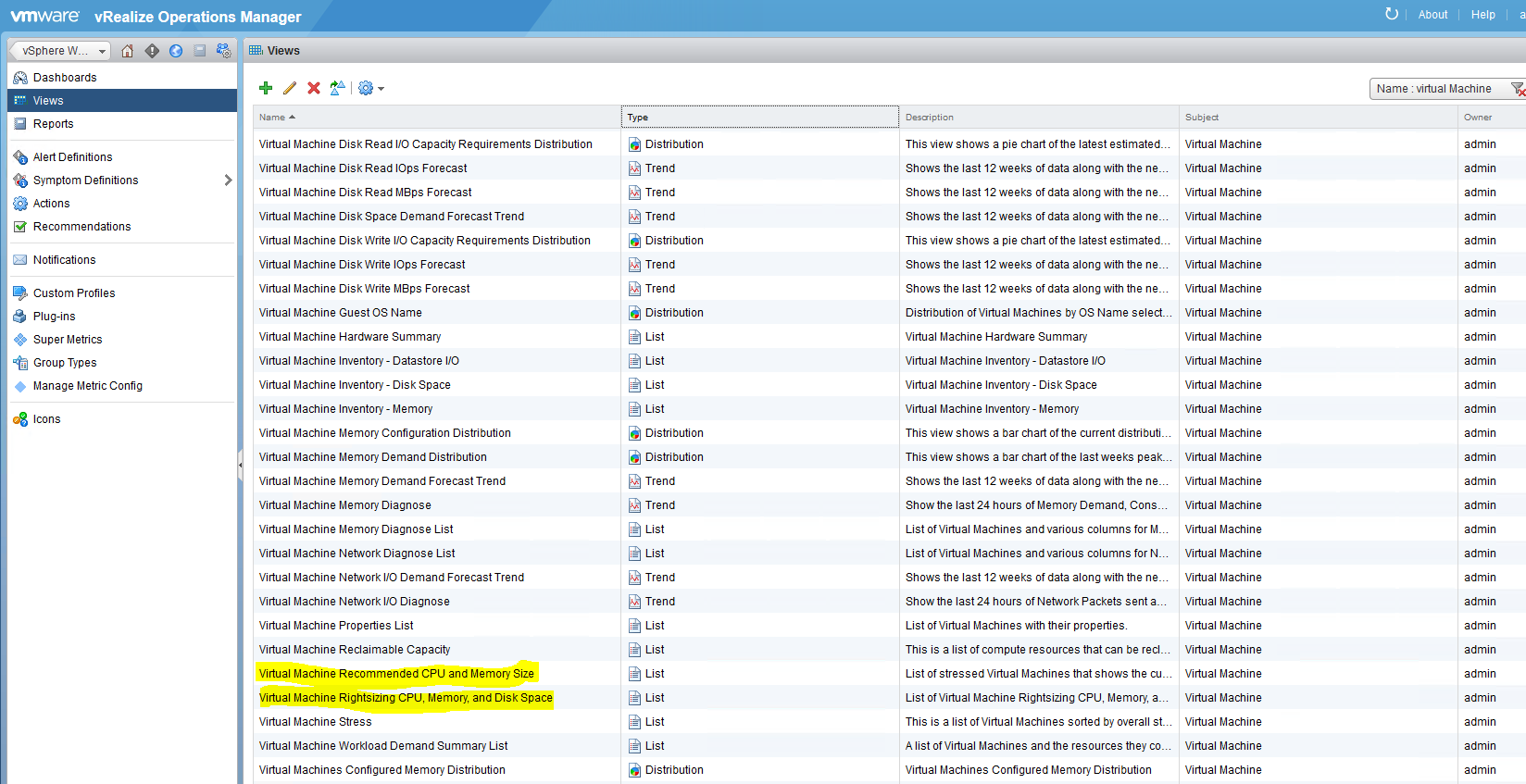The image size is (1526, 784).
Task: Click the Recommendations checkmark icon
Action: (20, 227)
